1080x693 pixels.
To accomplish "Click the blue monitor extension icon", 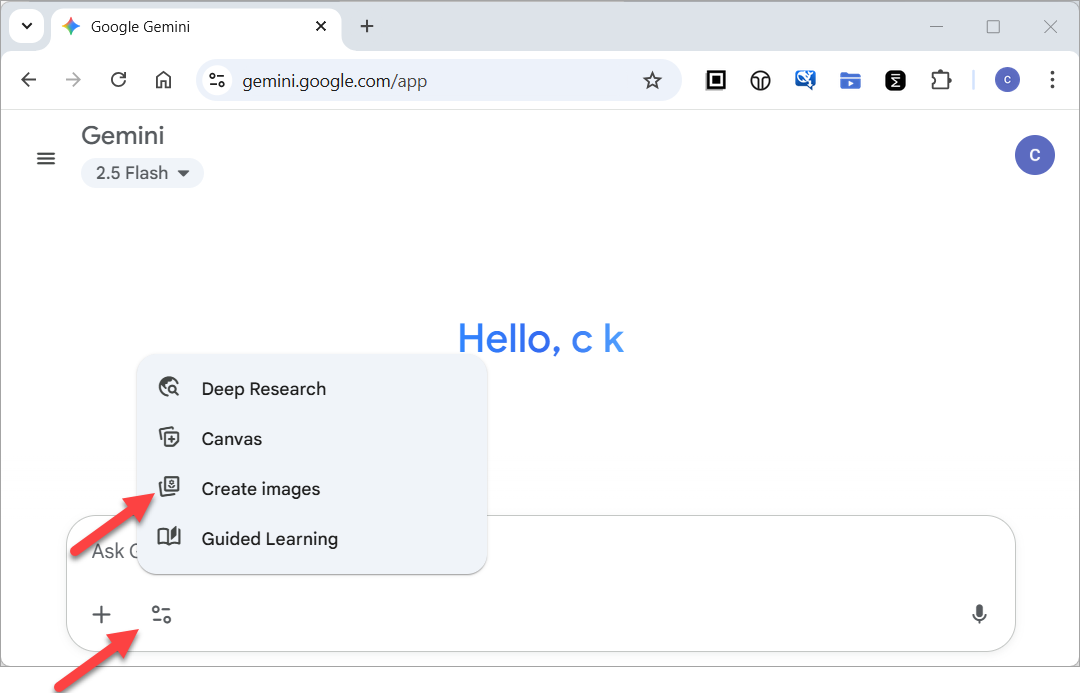I will tap(805, 81).
